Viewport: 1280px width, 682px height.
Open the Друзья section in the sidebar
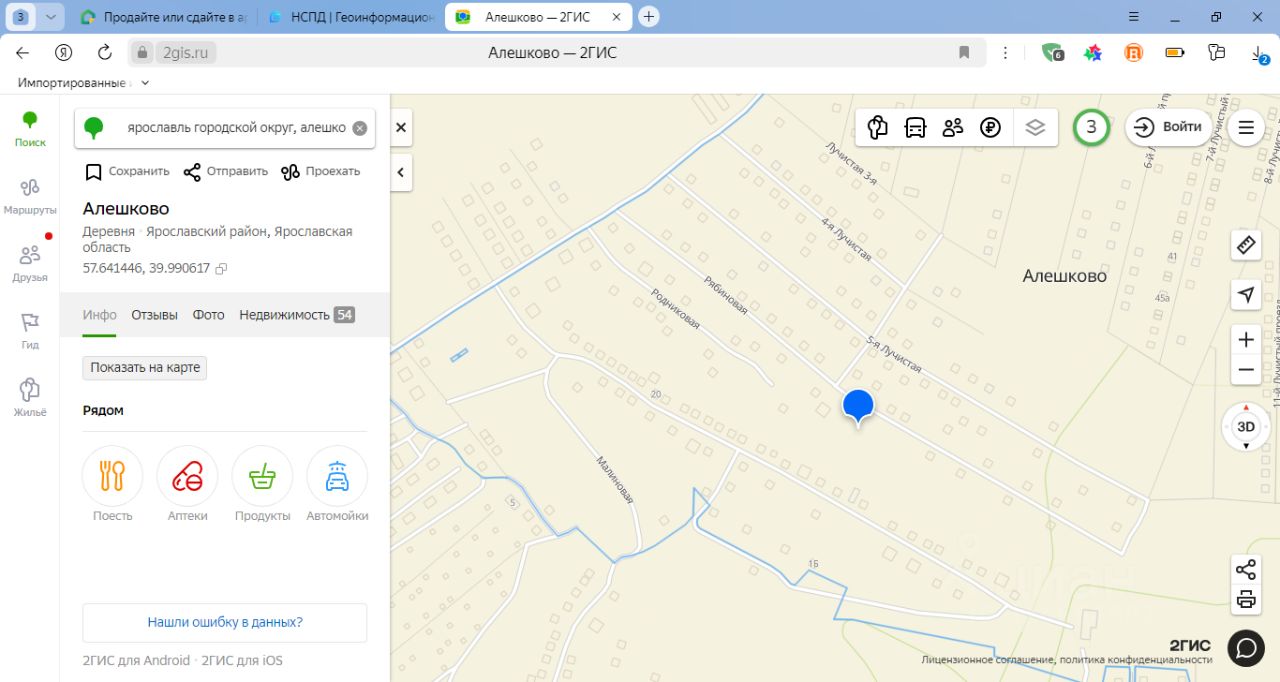click(x=30, y=263)
